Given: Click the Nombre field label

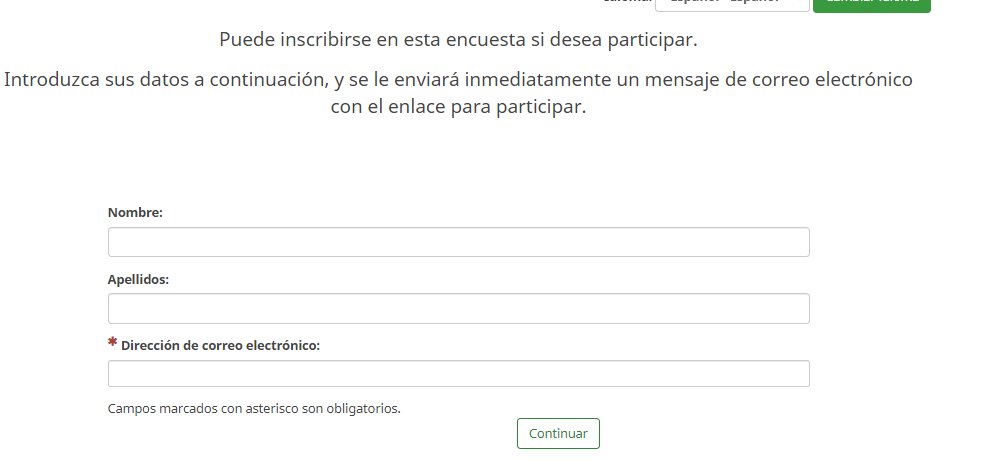Looking at the screenshot, I should pos(135,212).
